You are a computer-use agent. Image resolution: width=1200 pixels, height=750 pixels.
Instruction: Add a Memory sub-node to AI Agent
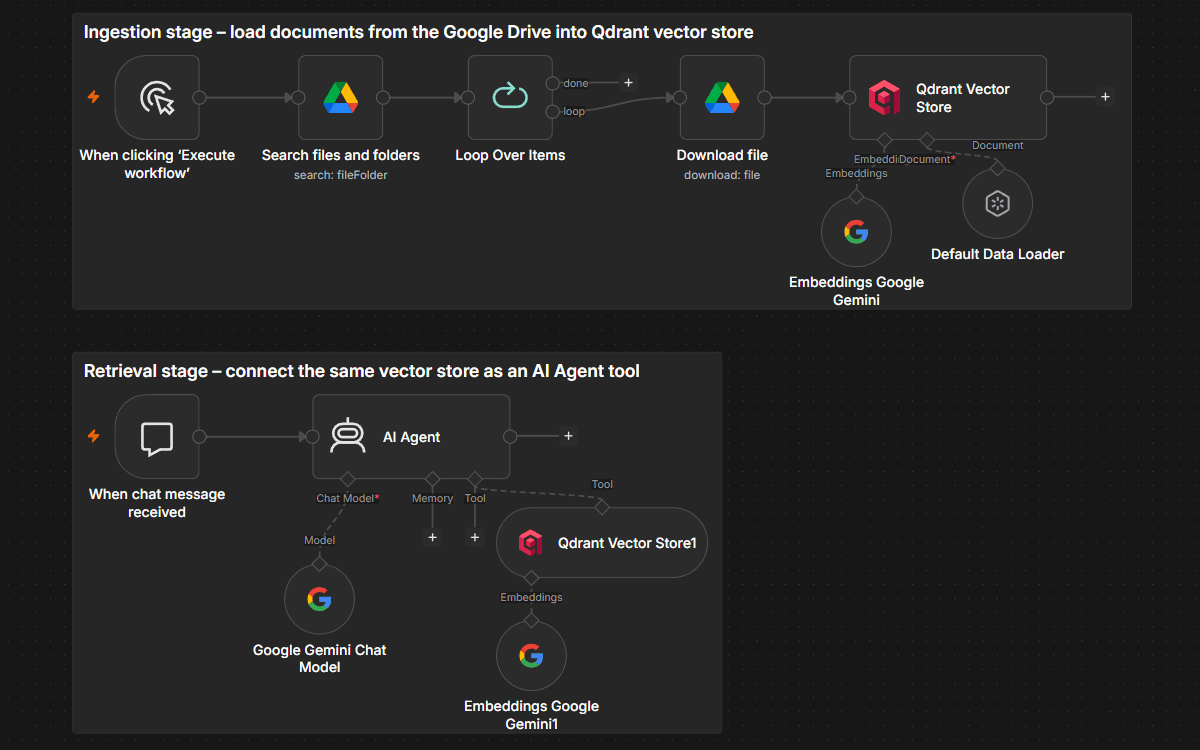pos(432,538)
